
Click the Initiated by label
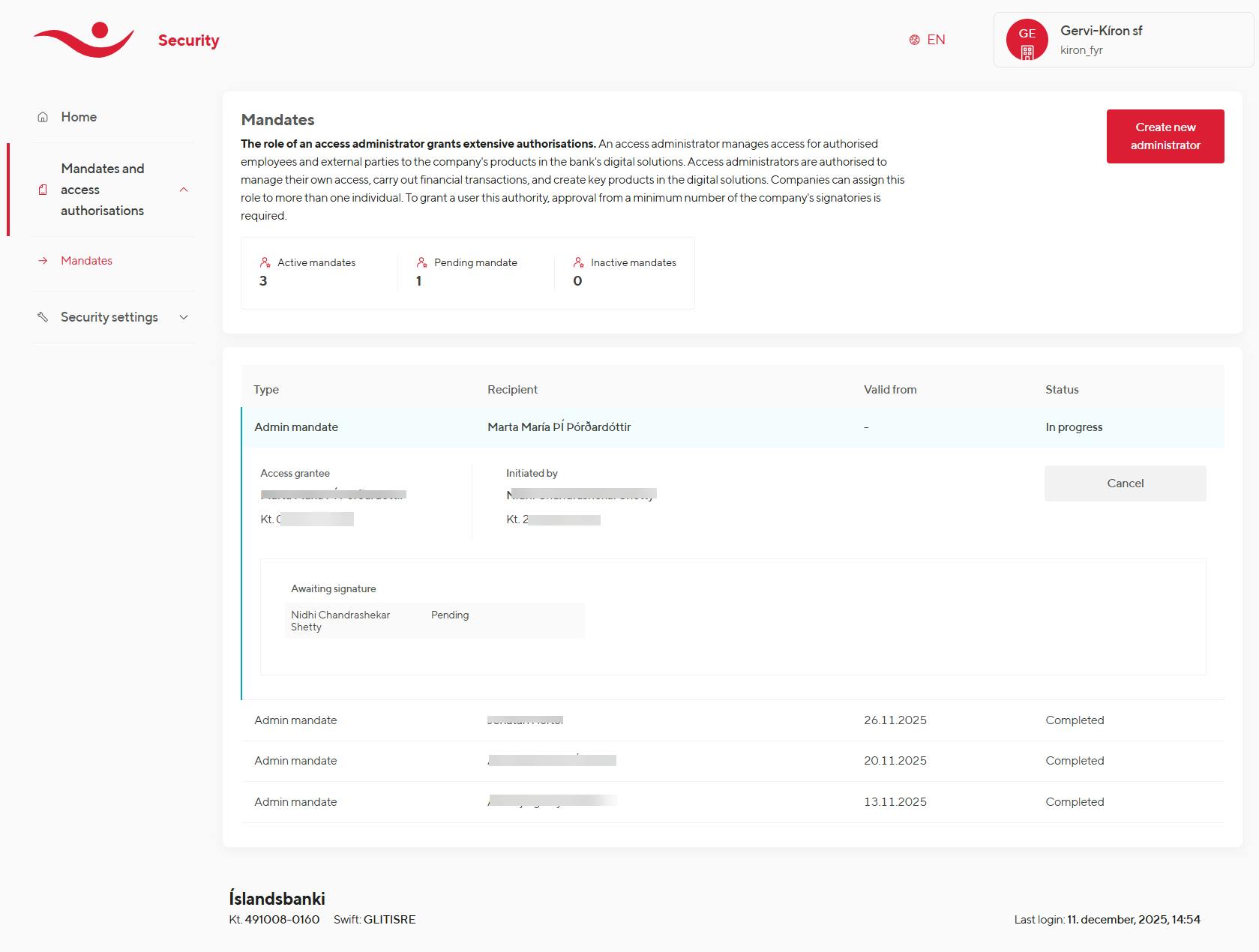click(x=532, y=474)
